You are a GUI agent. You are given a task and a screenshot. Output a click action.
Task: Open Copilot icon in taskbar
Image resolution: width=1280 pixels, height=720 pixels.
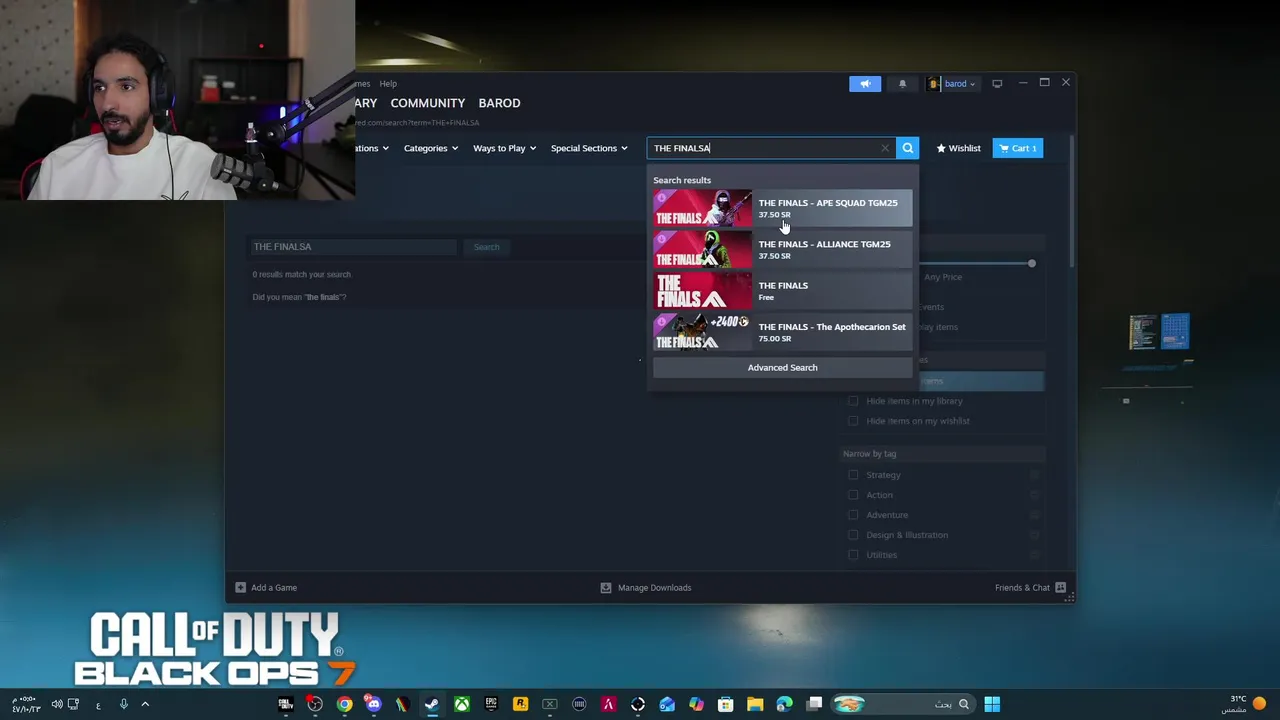[696, 704]
